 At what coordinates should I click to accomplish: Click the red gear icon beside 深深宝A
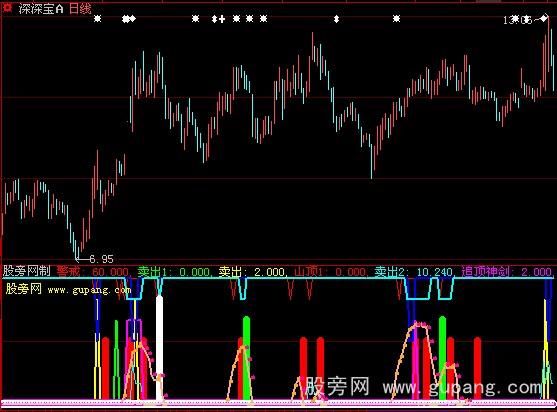(7, 8)
